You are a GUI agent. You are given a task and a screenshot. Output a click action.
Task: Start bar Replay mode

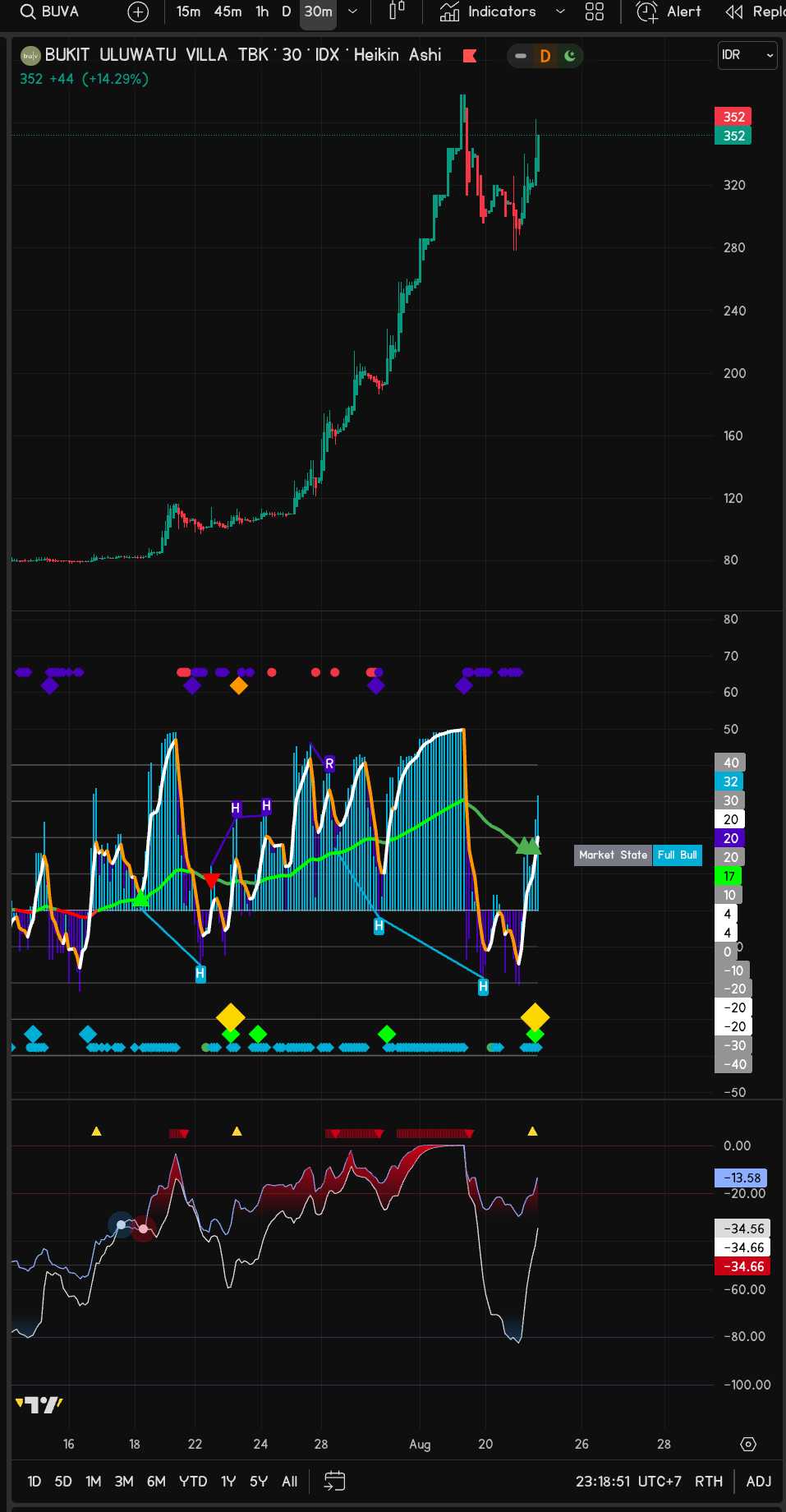pos(754,12)
